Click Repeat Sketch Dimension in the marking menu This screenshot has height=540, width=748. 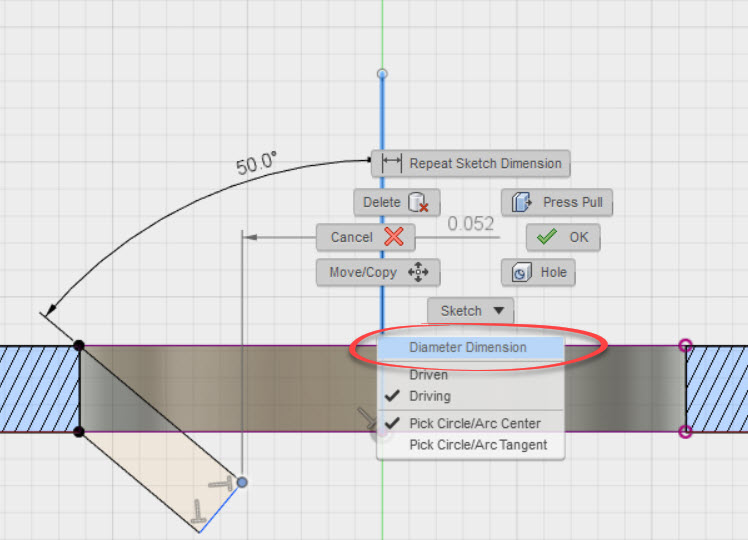tap(470, 164)
